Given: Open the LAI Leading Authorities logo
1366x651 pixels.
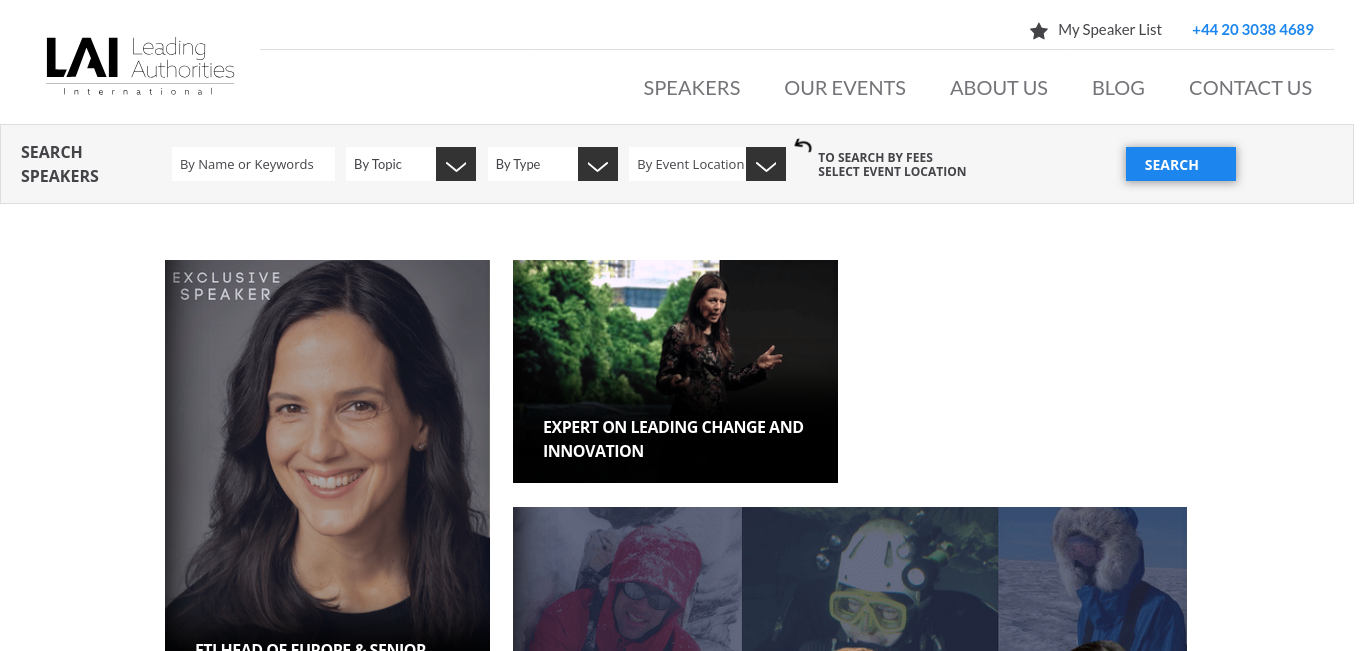Looking at the screenshot, I should tap(140, 66).
